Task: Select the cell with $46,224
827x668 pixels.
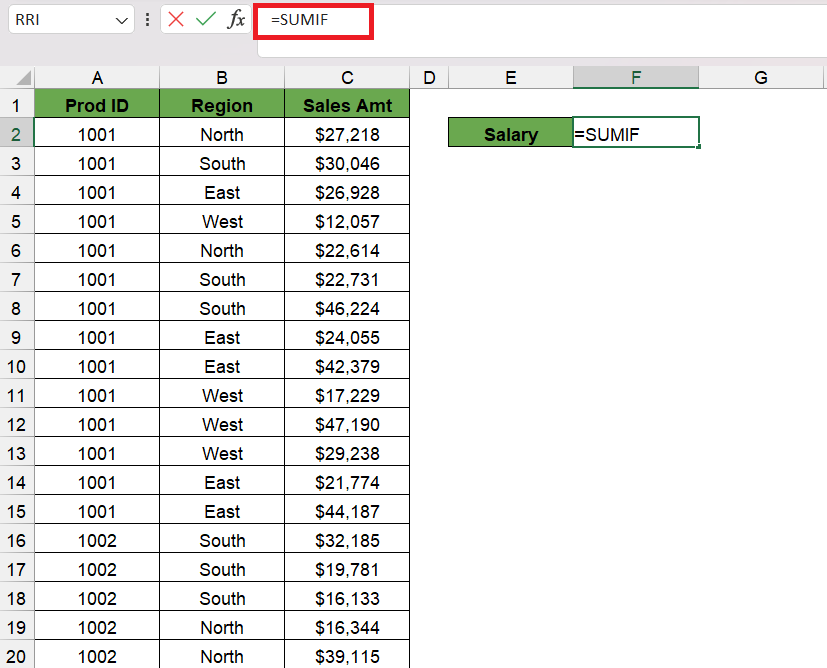Action: click(347, 308)
